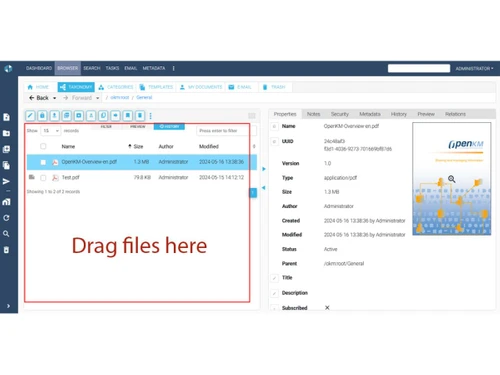500x375 pixels.
Task: Switch to the MY DOCUMENTS tab
Action: click(201, 87)
